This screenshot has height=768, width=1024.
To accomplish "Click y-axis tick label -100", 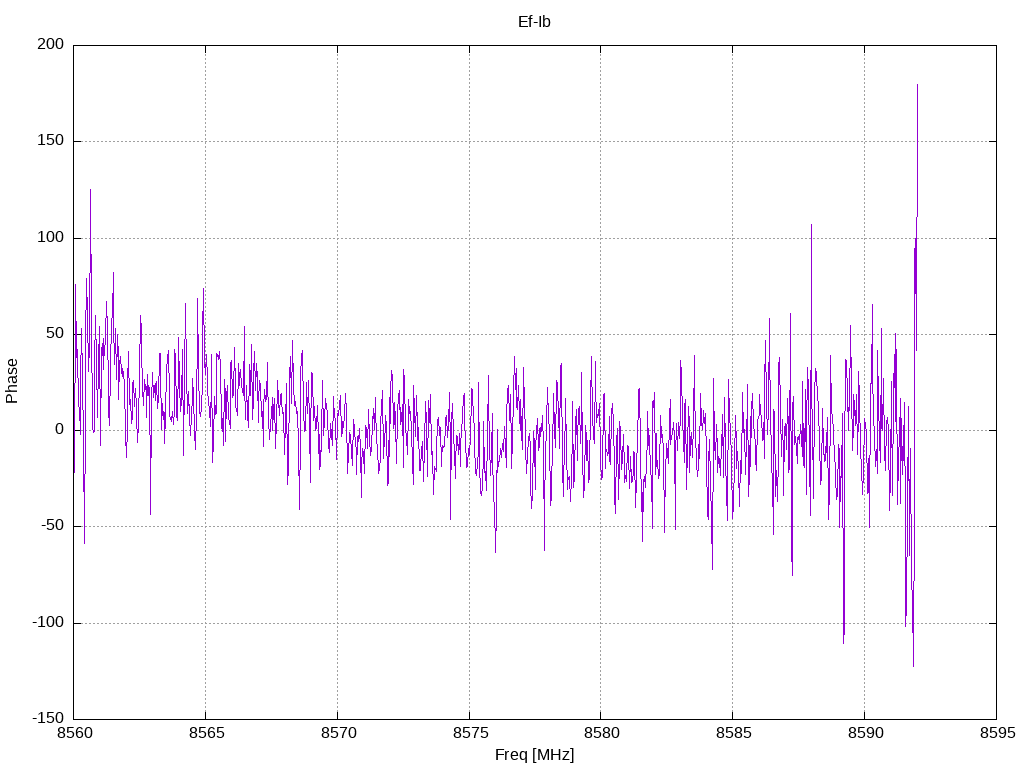I will click(x=48, y=622).
